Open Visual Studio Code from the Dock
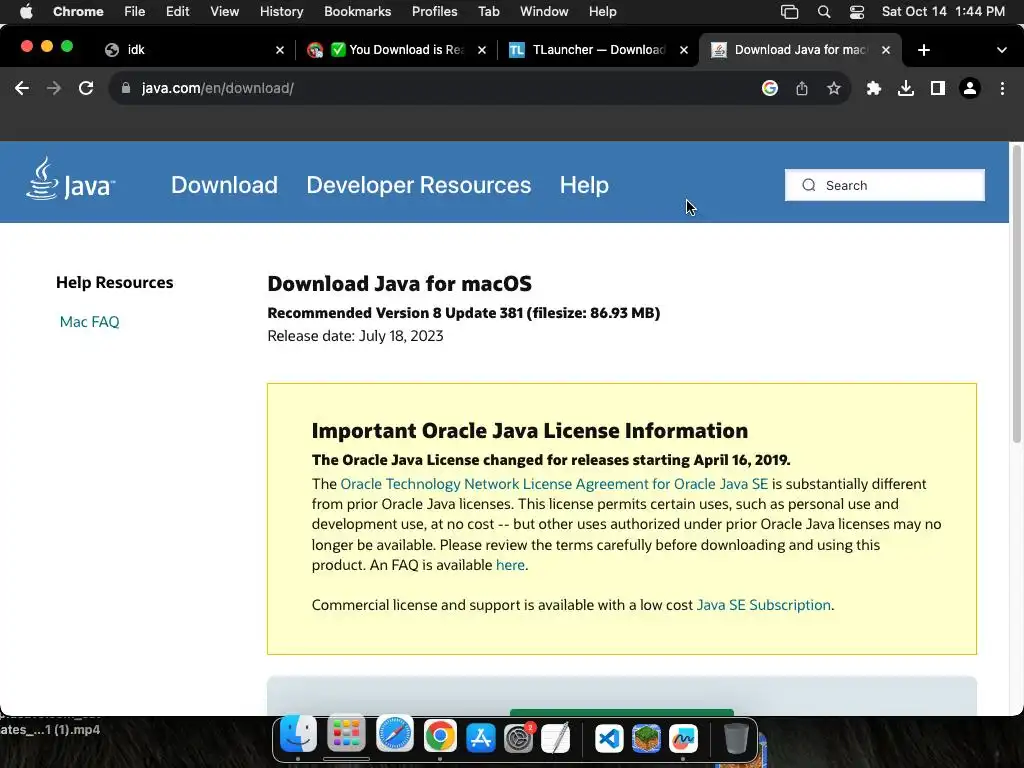Image resolution: width=1024 pixels, height=768 pixels. tap(609, 739)
